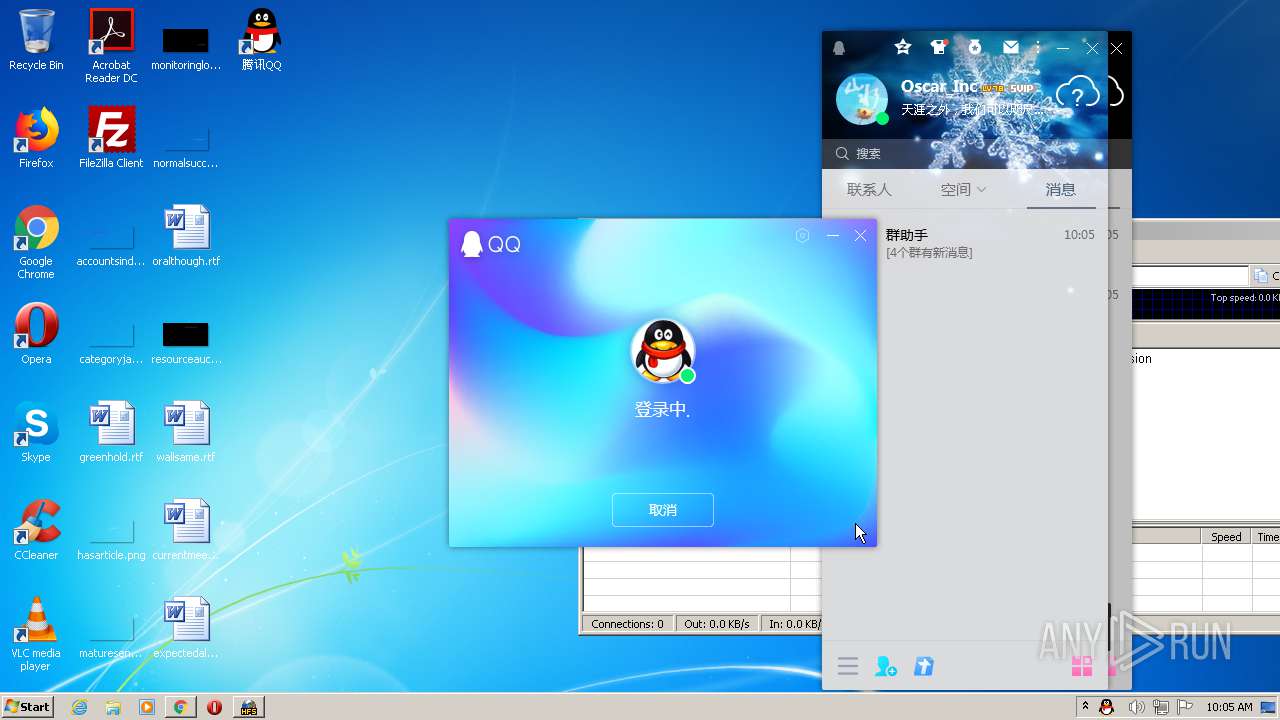The height and width of the screenshot is (720, 1280).
Task: Click the penguin avatar in login dialog
Action: point(662,351)
